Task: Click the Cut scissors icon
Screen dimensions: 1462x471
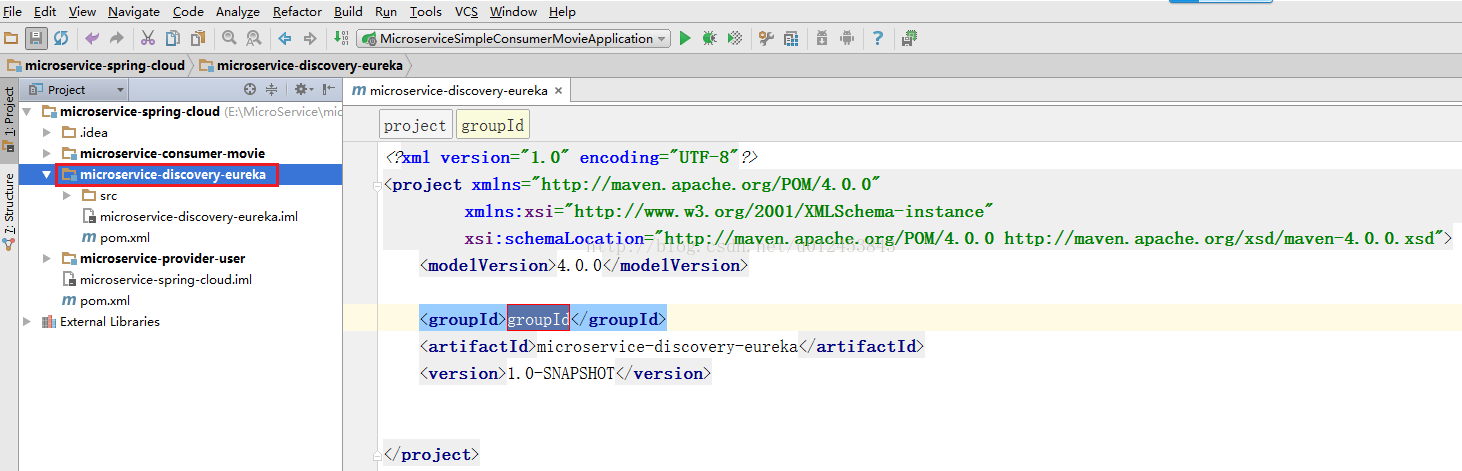Action: point(148,38)
